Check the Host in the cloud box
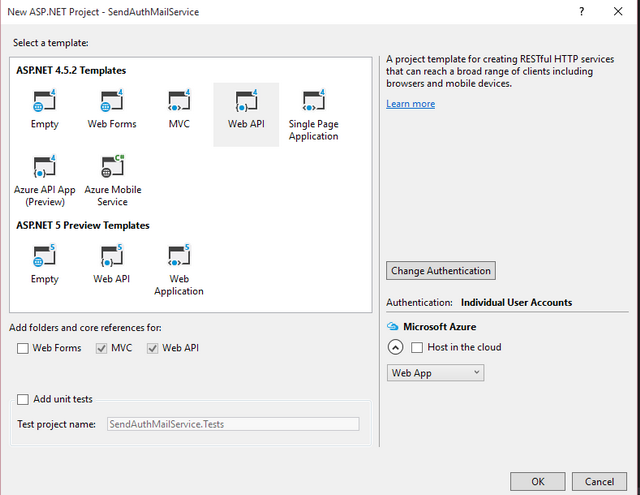 click(x=417, y=347)
